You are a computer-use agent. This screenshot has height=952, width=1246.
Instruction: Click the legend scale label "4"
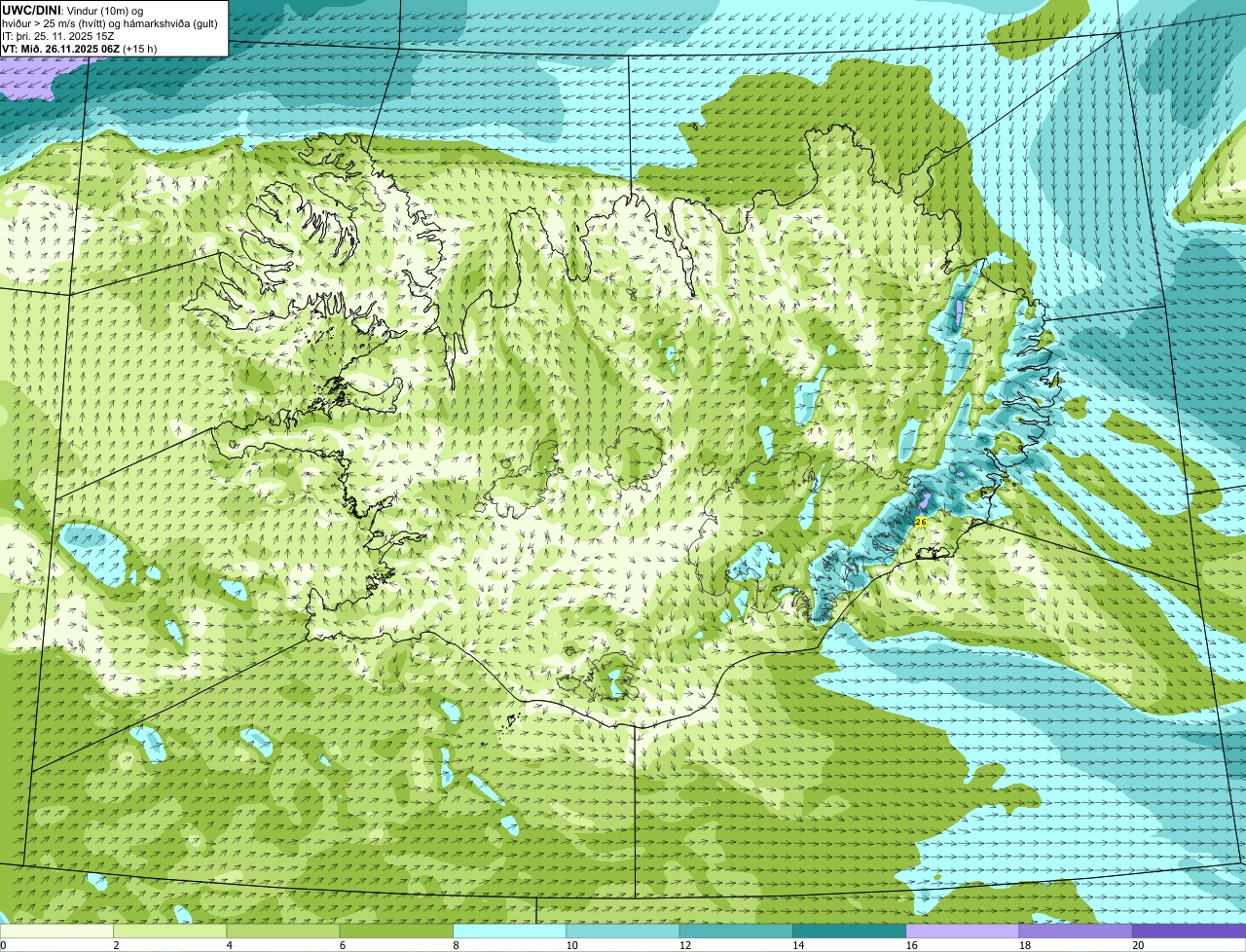(x=229, y=945)
